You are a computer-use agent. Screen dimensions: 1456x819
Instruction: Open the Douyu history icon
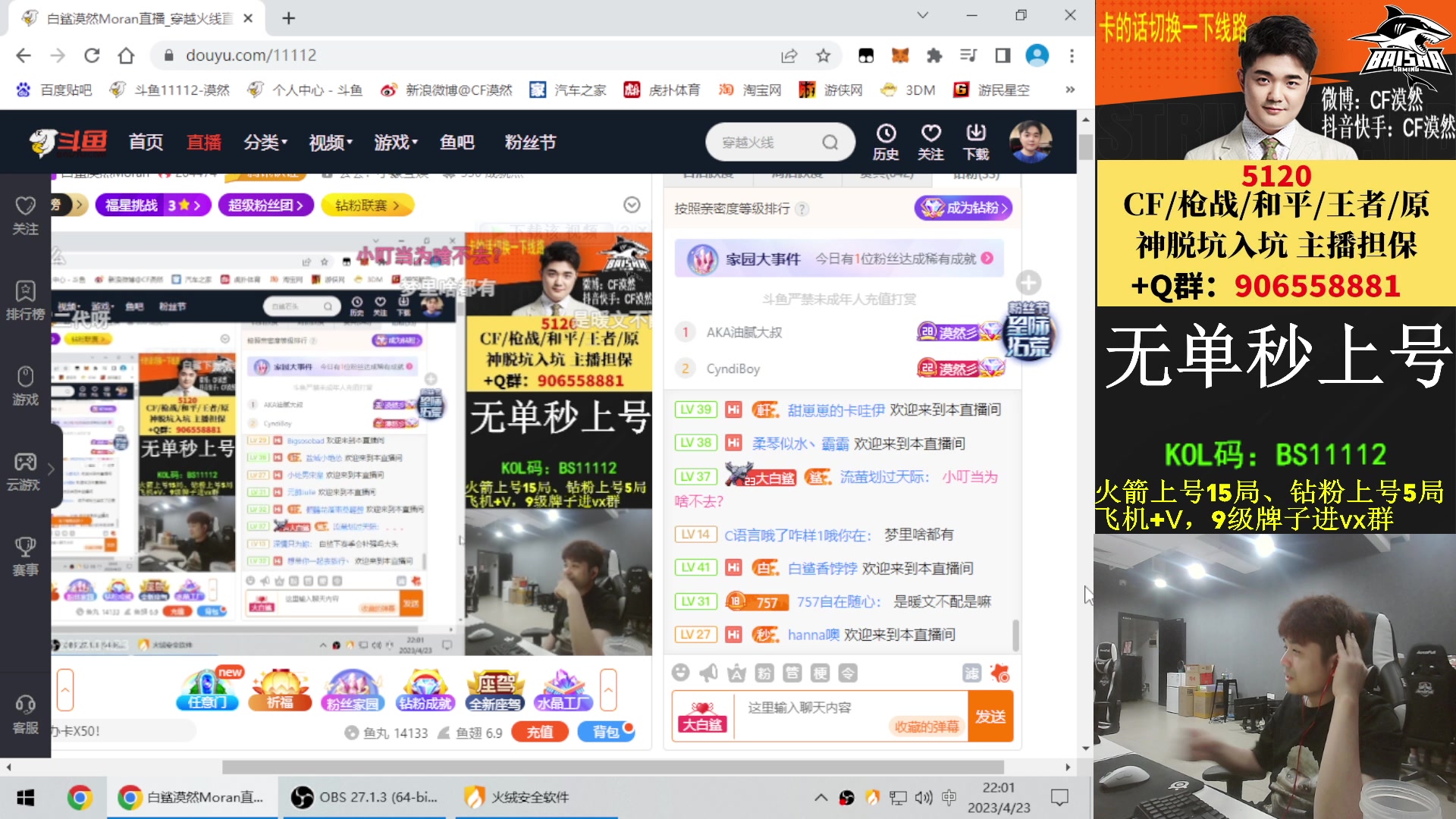pos(886,142)
